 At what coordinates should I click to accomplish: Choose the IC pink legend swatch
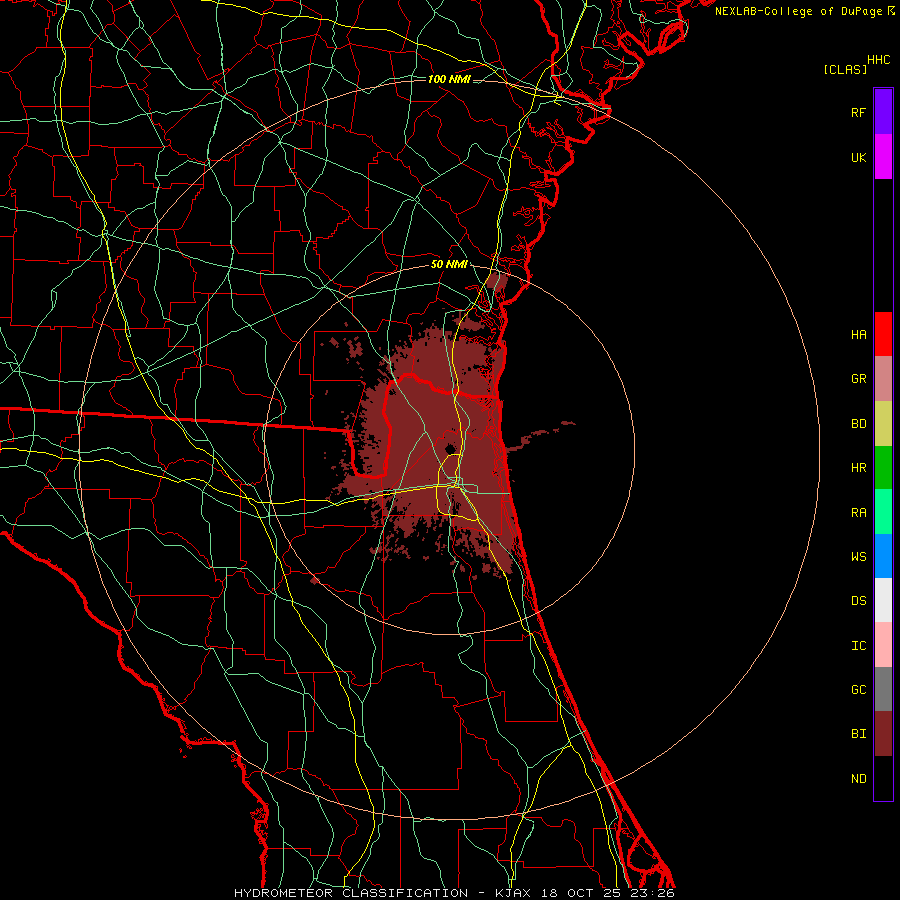tap(883, 645)
